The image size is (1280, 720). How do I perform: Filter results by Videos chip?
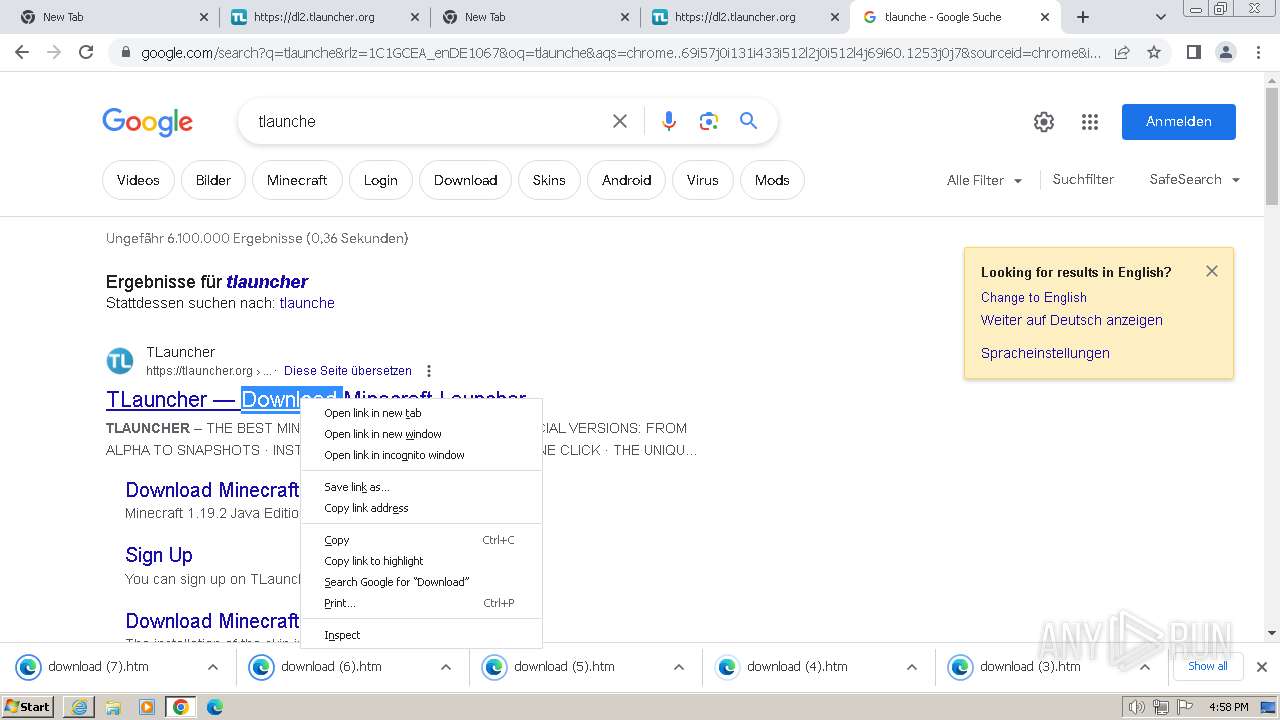[138, 180]
